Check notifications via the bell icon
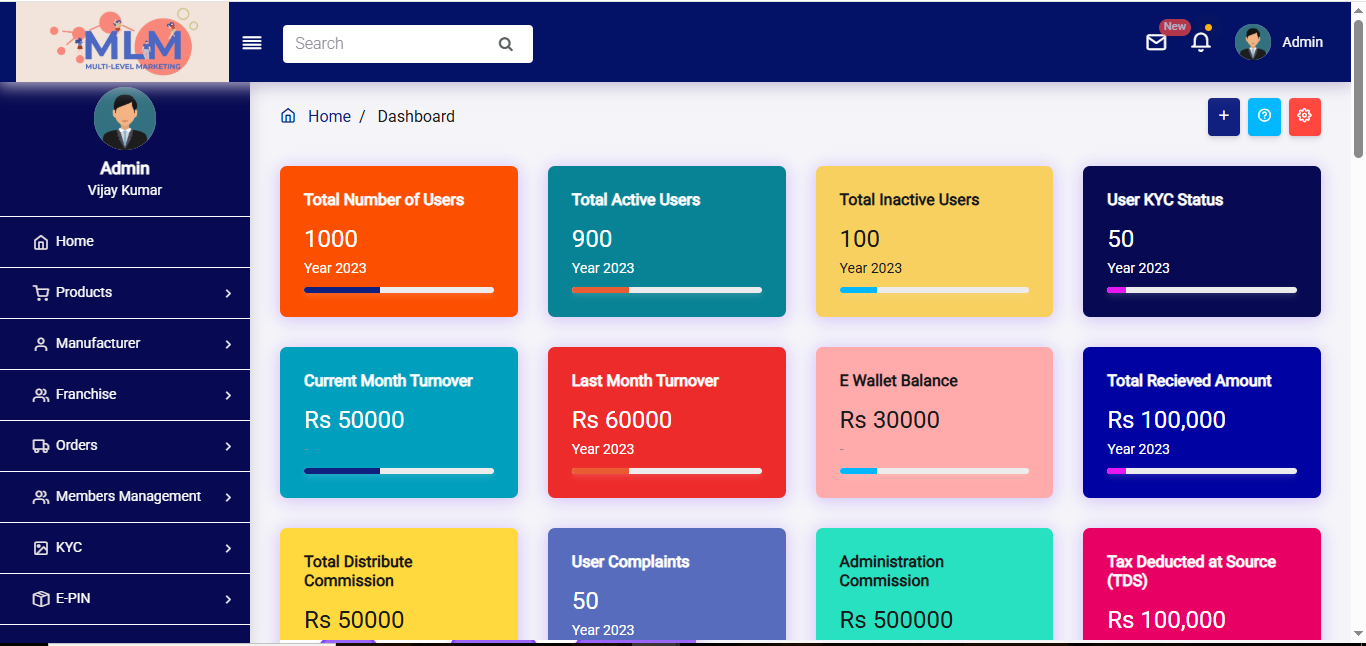The height and width of the screenshot is (646, 1366). pyautogui.click(x=1200, y=43)
